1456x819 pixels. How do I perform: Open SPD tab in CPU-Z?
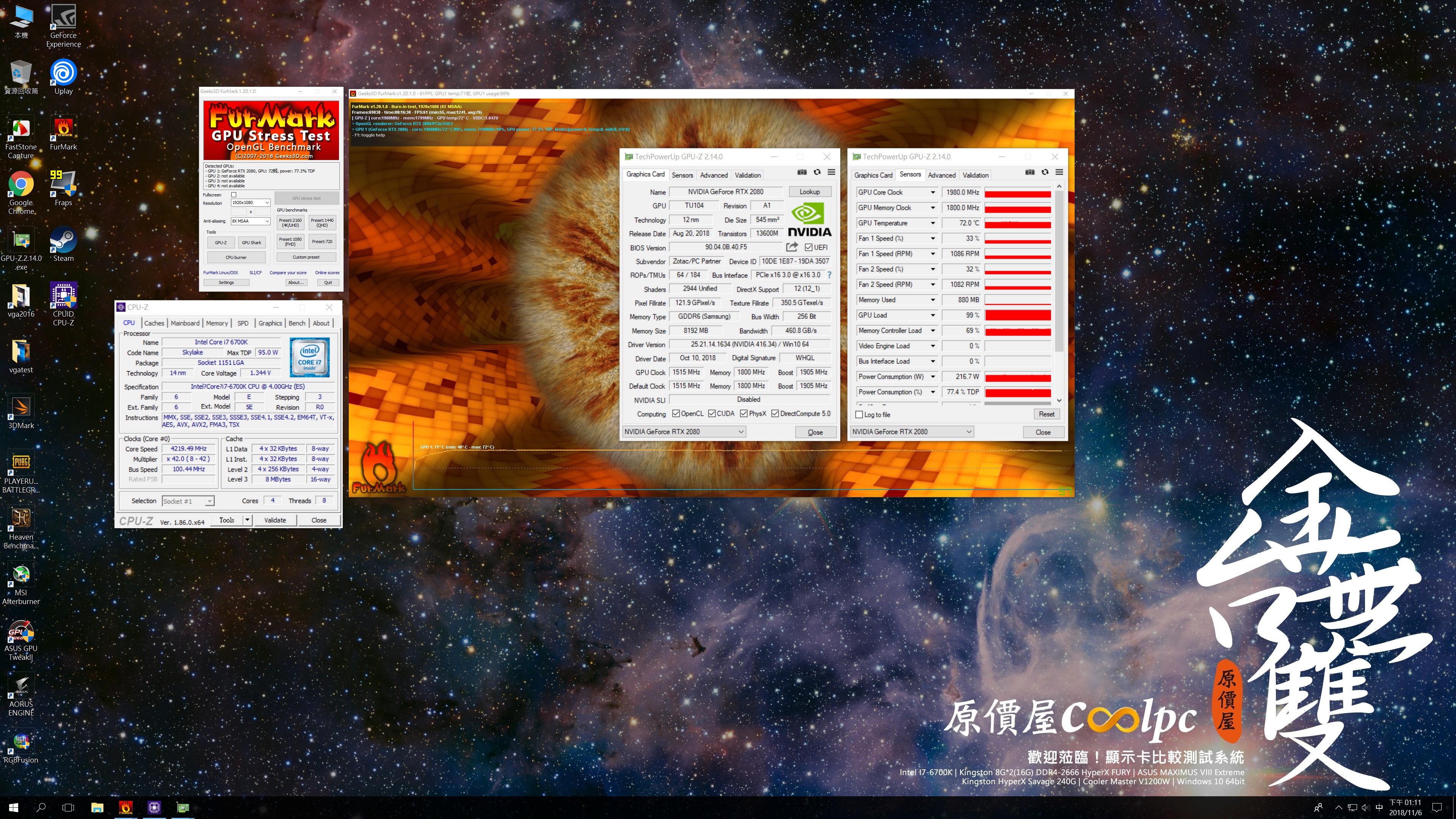pos(243,323)
